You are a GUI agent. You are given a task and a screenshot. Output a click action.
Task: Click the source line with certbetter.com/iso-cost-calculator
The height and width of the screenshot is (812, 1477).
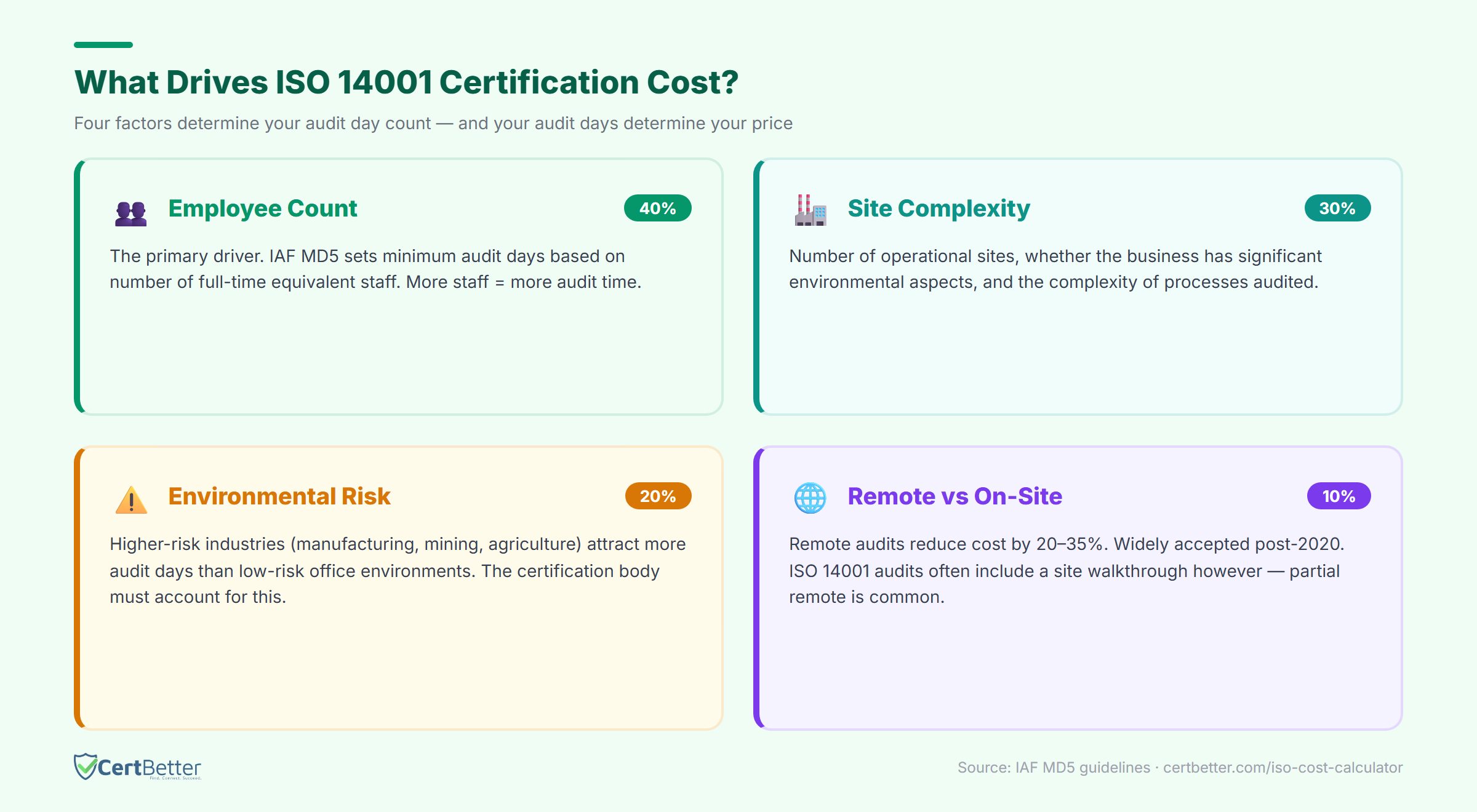(x=1180, y=768)
